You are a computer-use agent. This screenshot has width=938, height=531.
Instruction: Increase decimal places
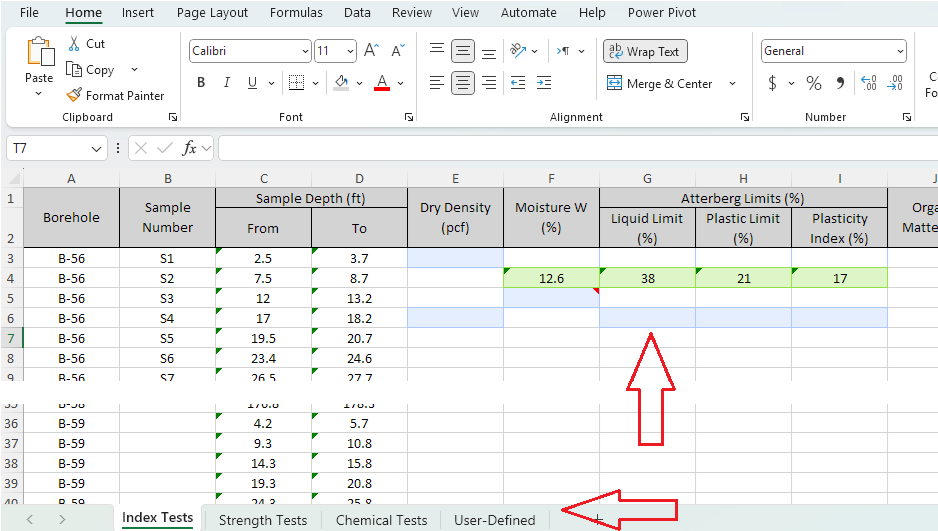pos(869,83)
